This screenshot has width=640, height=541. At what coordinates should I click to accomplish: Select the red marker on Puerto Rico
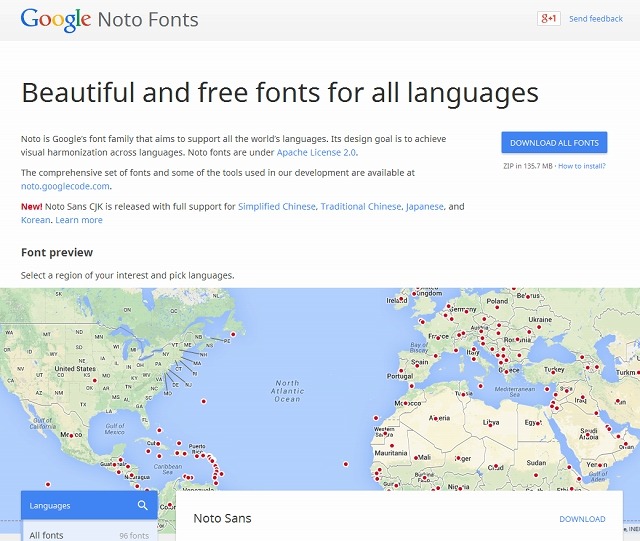coord(199,456)
